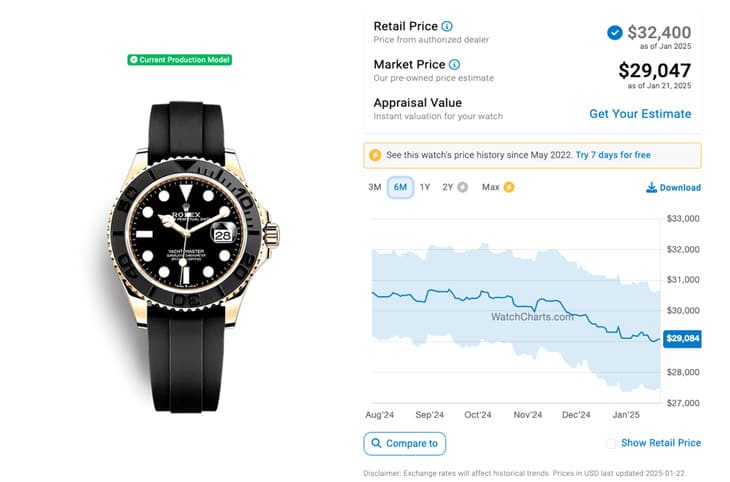Show the Max price history range
This screenshot has width=730, height=482.
coord(491,187)
